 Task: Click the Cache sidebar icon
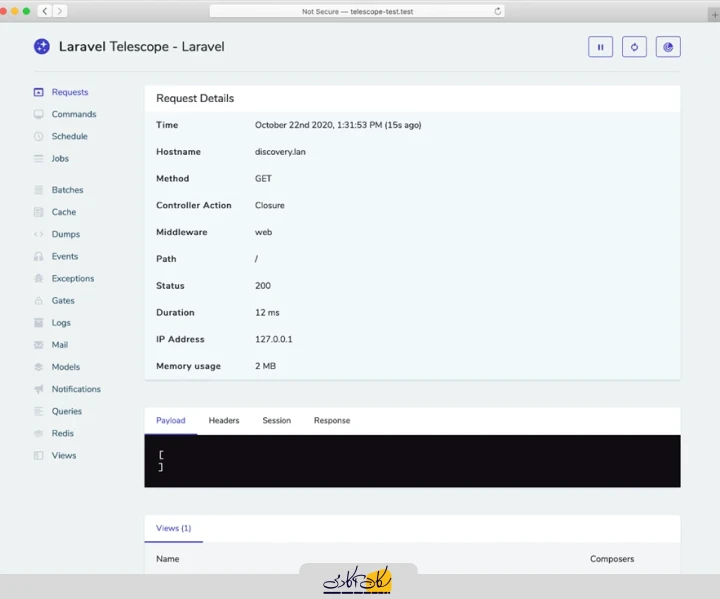click(39, 212)
